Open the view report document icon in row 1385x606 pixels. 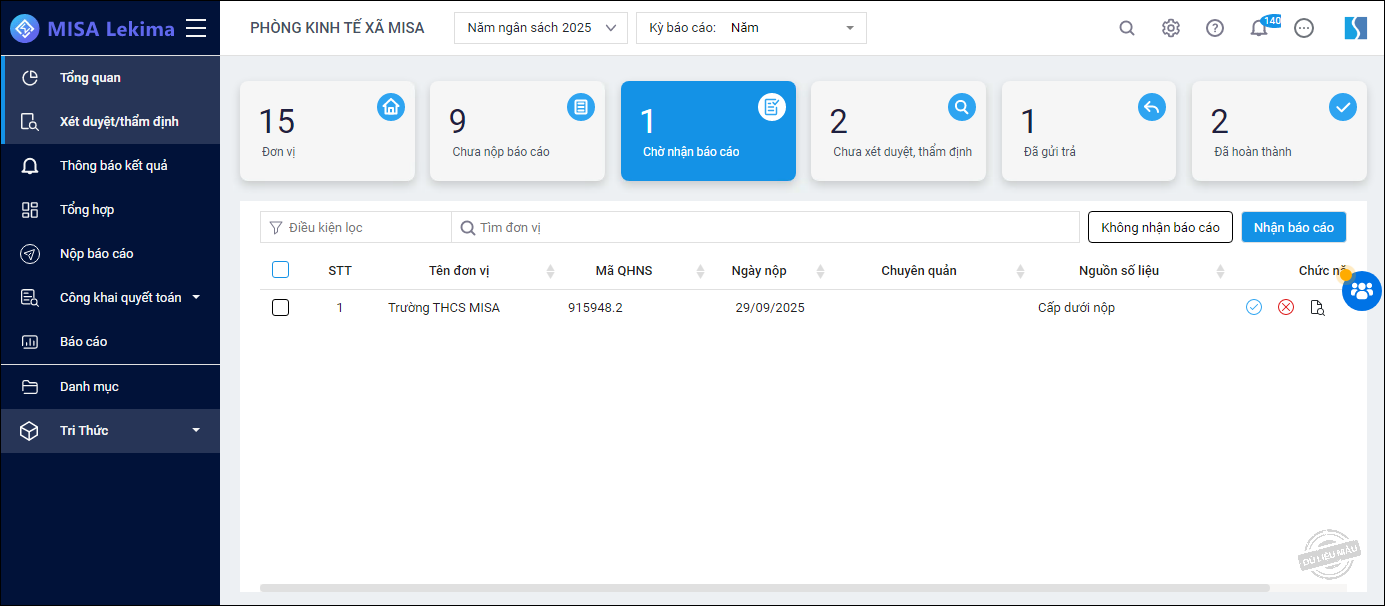[x=1317, y=308]
